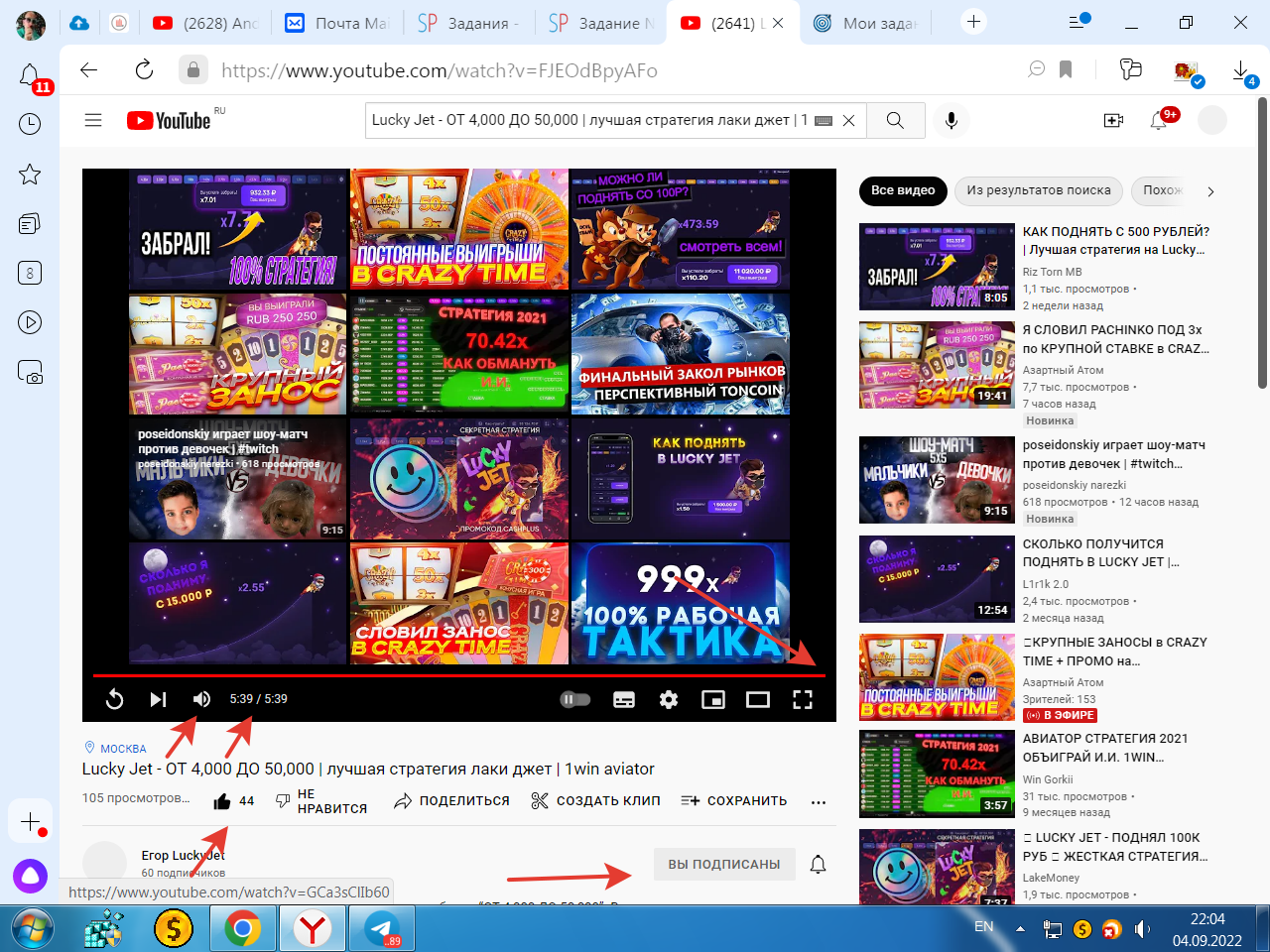Image resolution: width=1270 pixels, height=952 pixels.
Task: Open Telegram from taskbar
Action: 381,929
